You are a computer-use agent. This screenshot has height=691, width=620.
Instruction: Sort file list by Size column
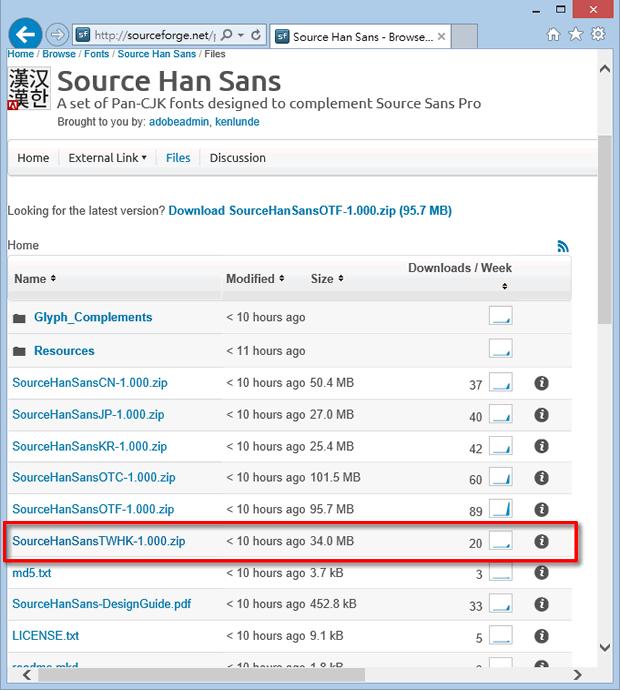click(x=327, y=279)
